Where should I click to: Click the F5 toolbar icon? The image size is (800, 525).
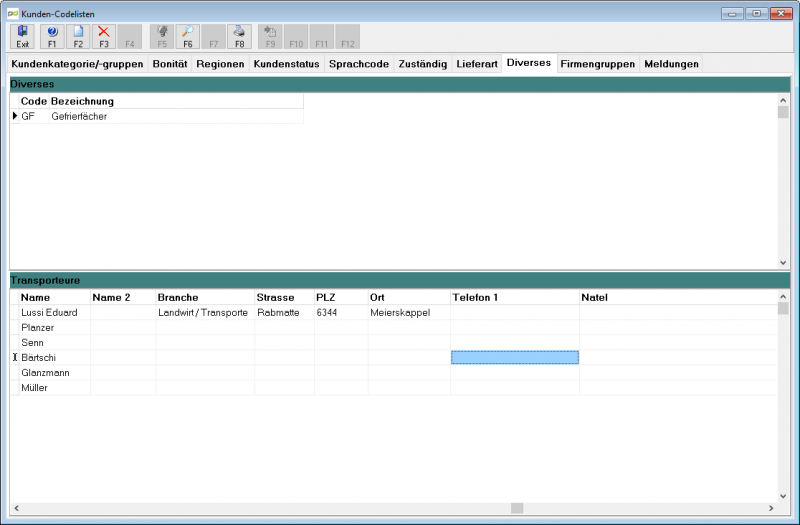[162, 37]
